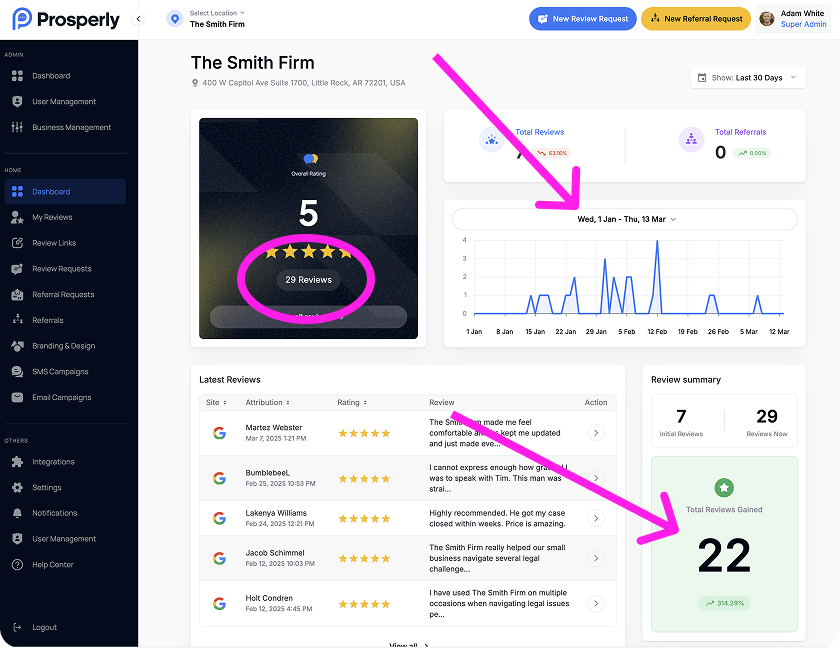Click the Referral Requests icon

pyautogui.click(x=17, y=294)
